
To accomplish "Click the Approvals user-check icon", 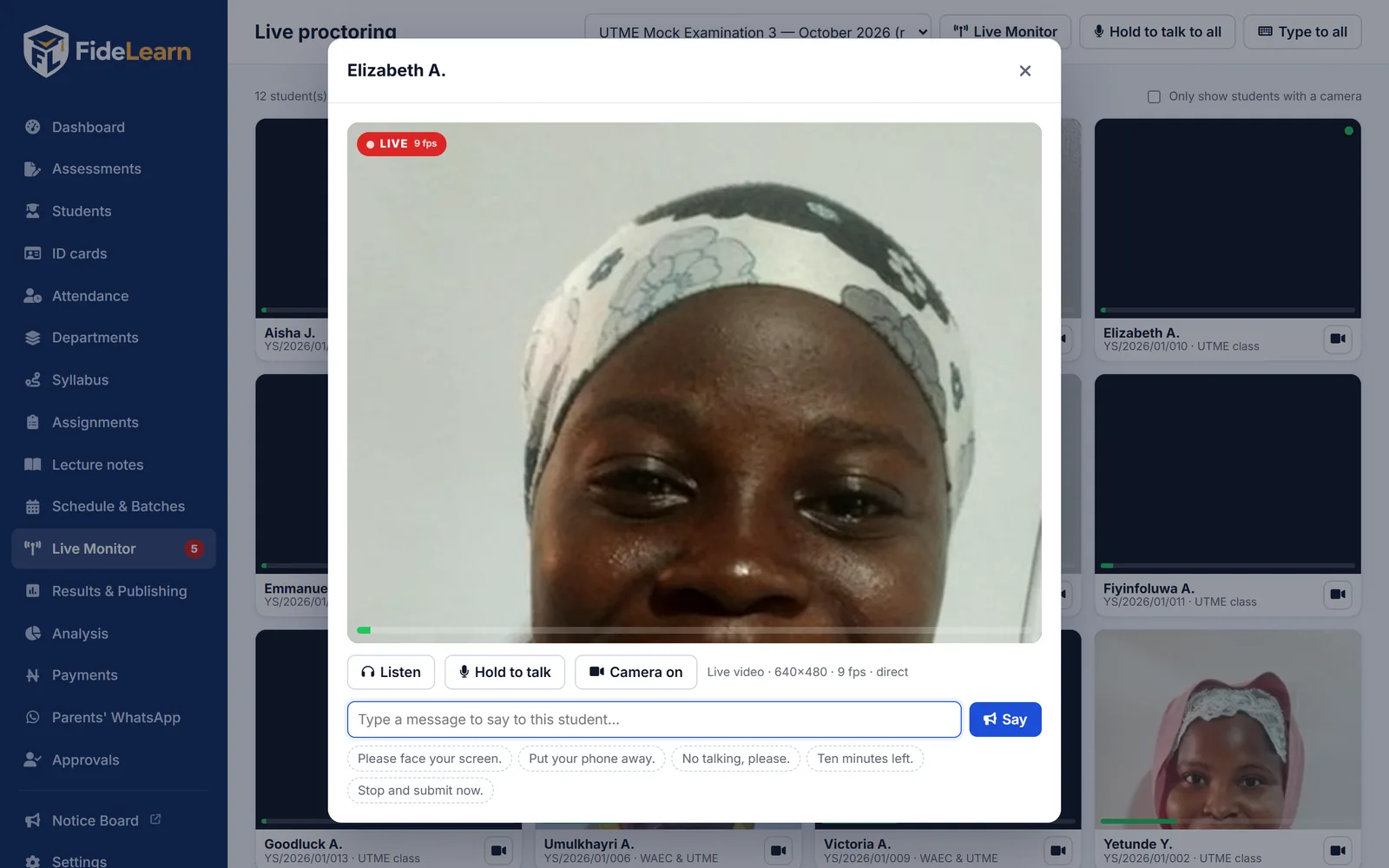I will click(x=33, y=759).
